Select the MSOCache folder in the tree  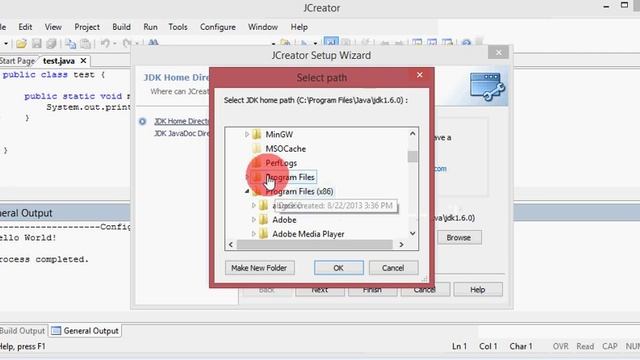[x=286, y=149]
